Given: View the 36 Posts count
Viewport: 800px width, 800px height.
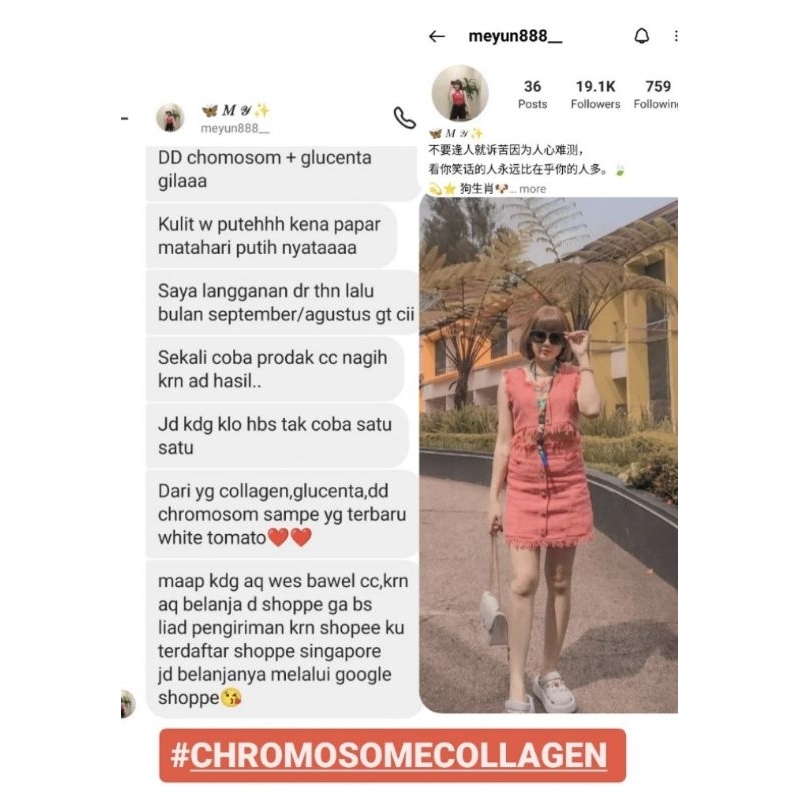Looking at the screenshot, I should 532,94.
